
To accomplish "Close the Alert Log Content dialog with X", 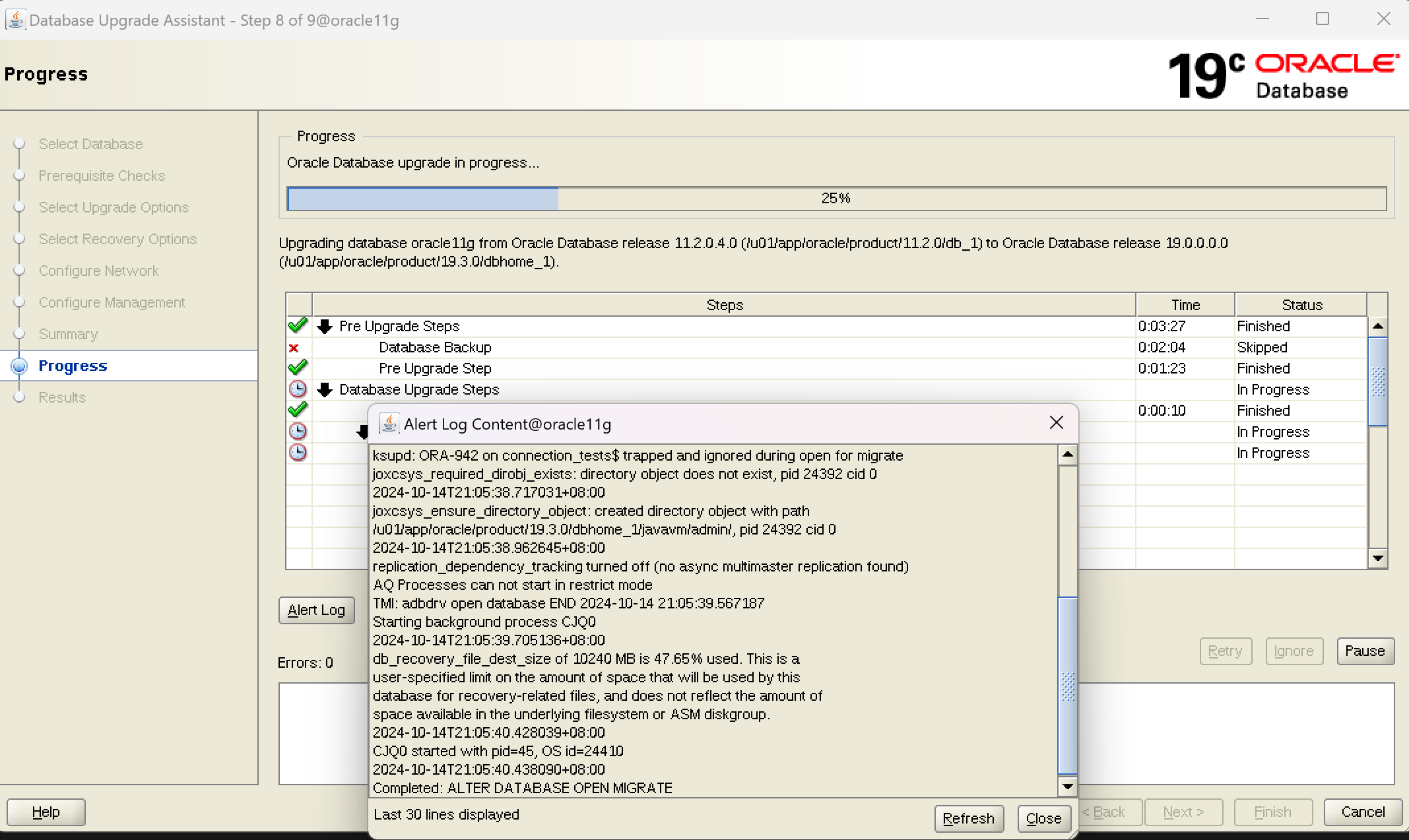I will [1056, 423].
